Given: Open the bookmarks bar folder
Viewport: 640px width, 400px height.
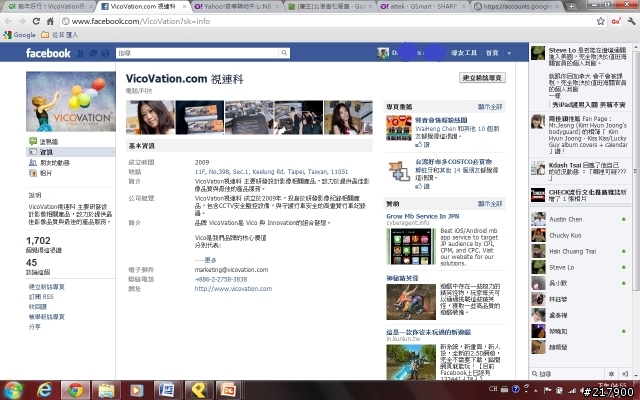Looking at the screenshot, I should 60,35.
